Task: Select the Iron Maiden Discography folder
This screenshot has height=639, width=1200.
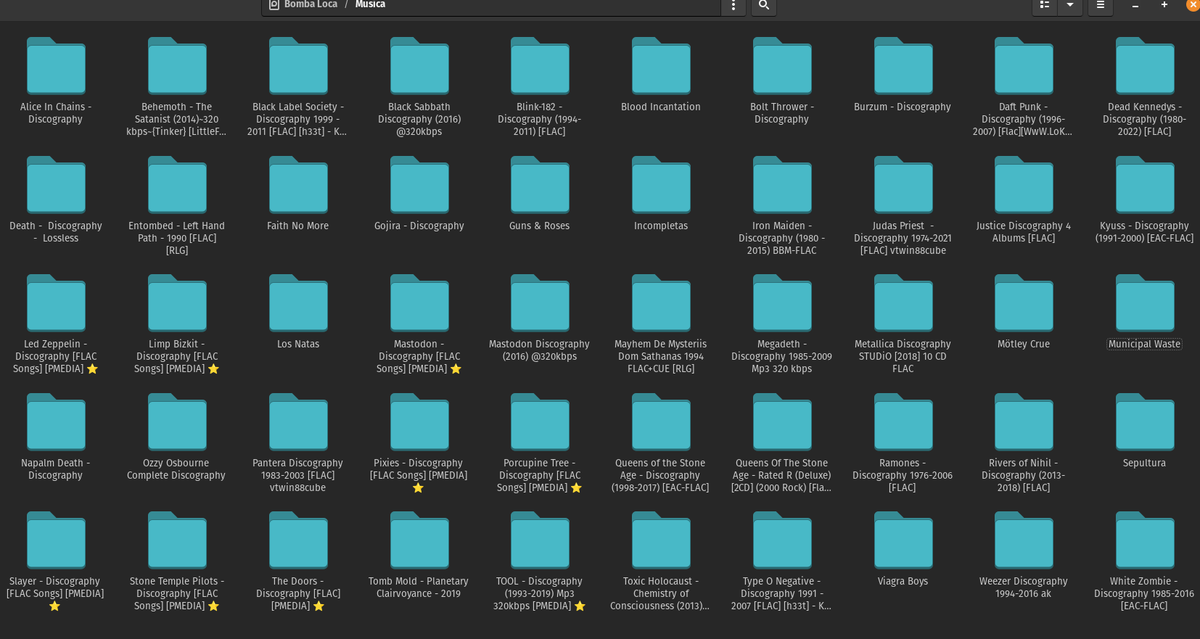Action: pos(782,184)
